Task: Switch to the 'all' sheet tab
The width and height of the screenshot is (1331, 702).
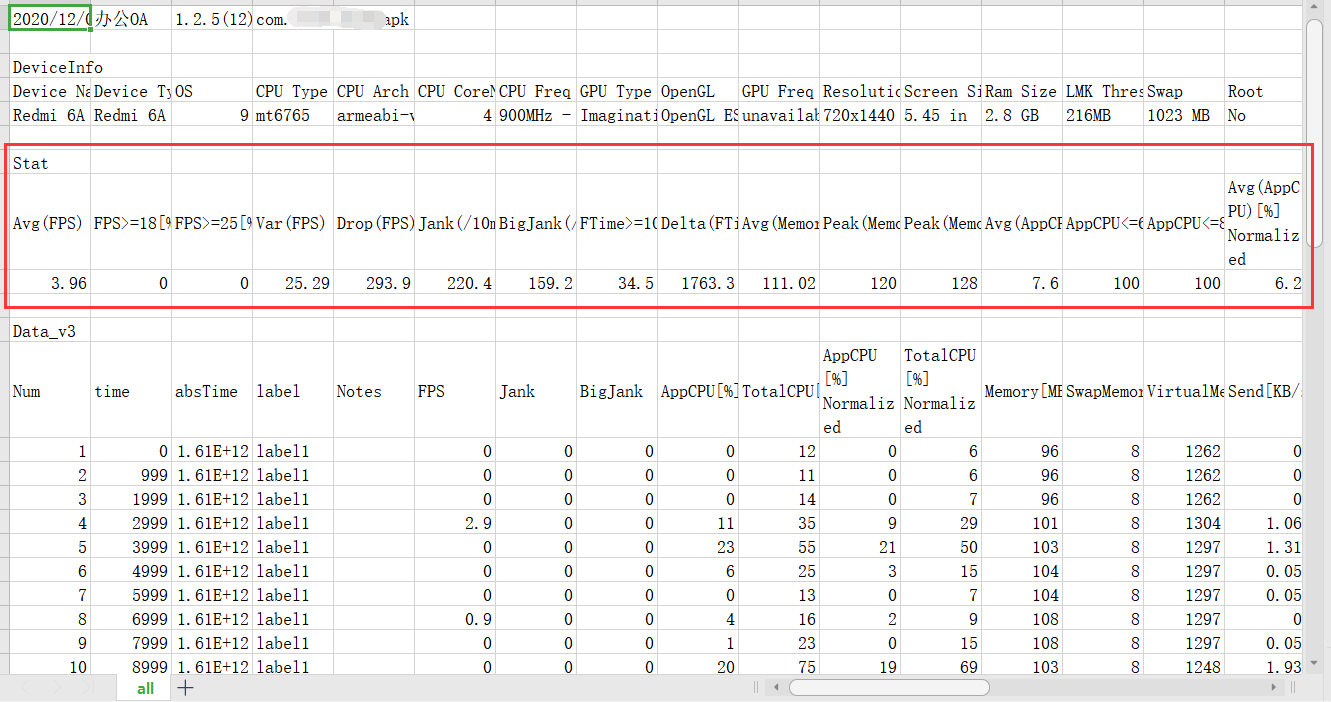Action: pos(145,688)
